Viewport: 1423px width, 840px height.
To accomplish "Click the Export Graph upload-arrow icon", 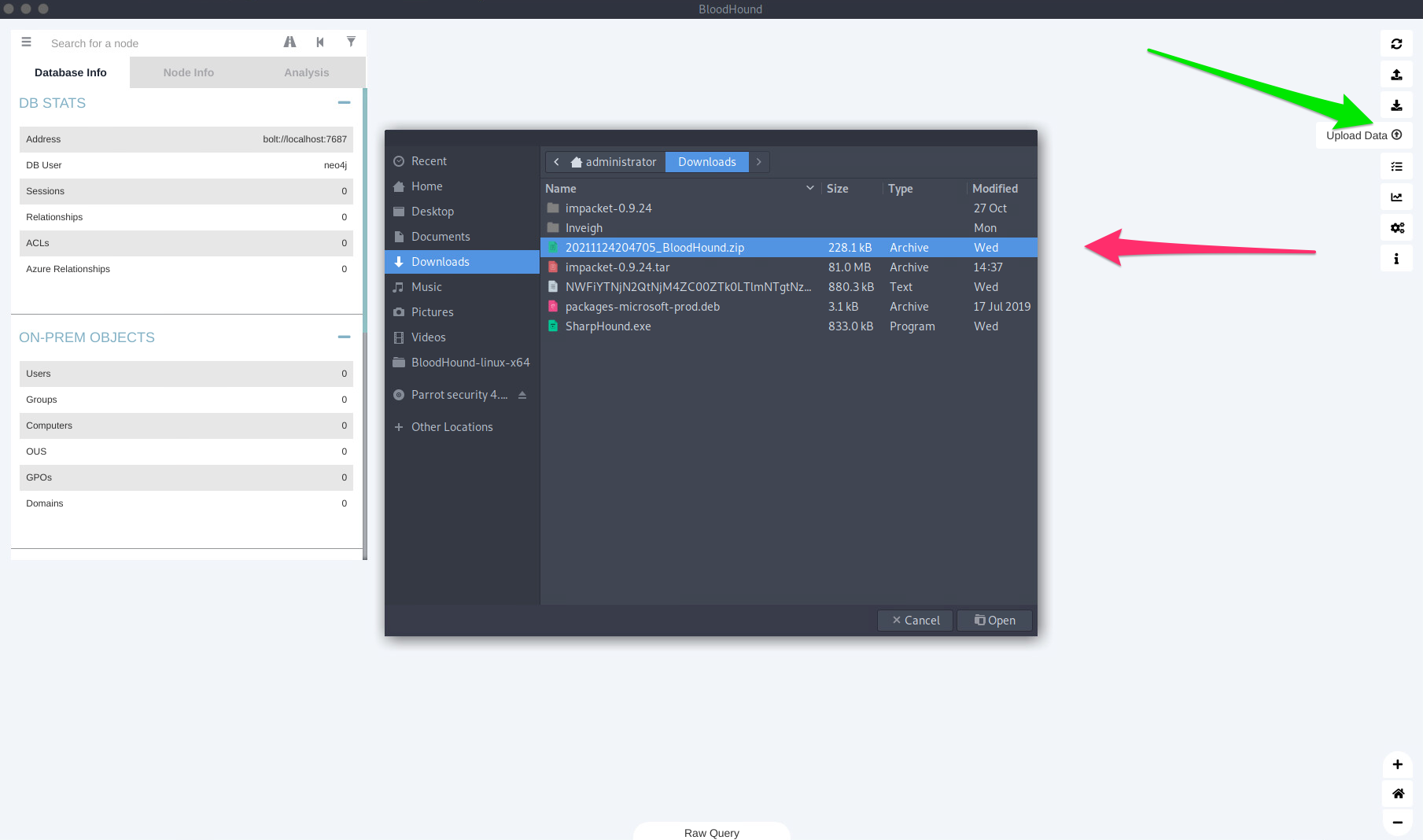I will (x=1396, y=75).
